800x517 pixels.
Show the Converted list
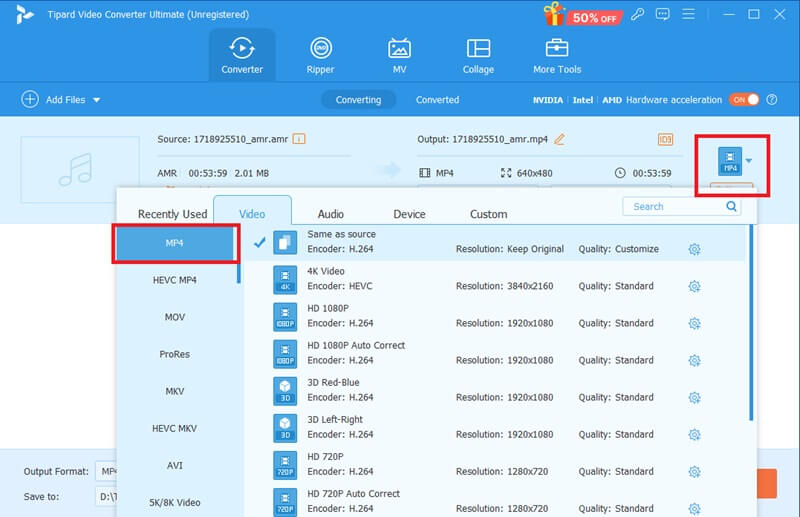(x=437, y=100)
